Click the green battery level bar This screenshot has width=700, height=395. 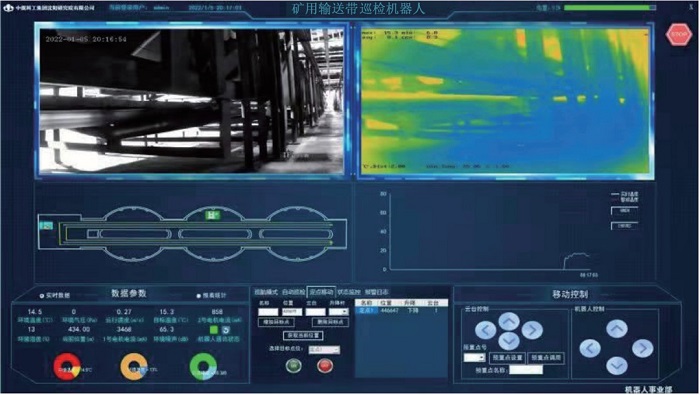click(610, 8)
